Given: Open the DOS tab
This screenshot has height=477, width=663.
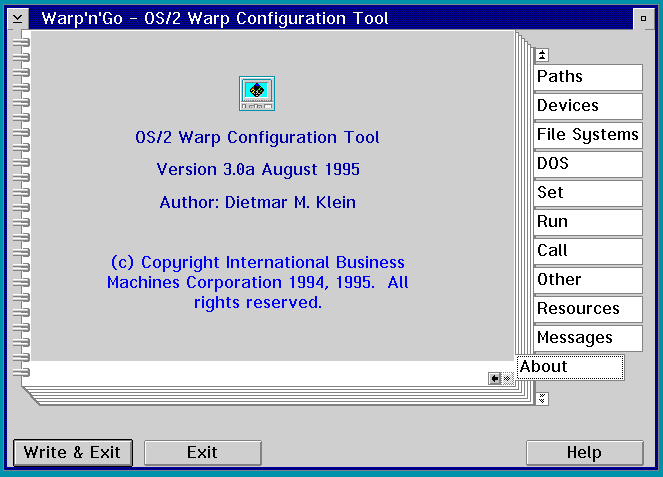Looking at the screenshot, I should pyautogui.click(x=588, y=164).
